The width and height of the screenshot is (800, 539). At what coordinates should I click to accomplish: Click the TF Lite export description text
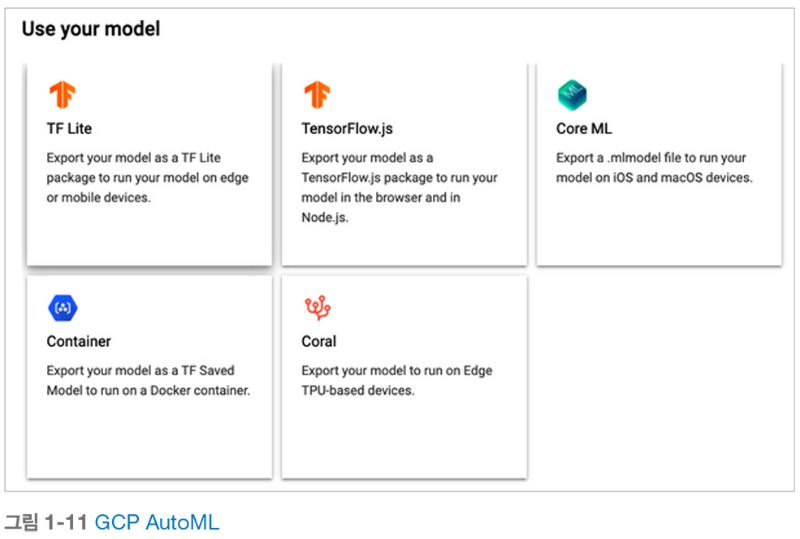point(147,178)
